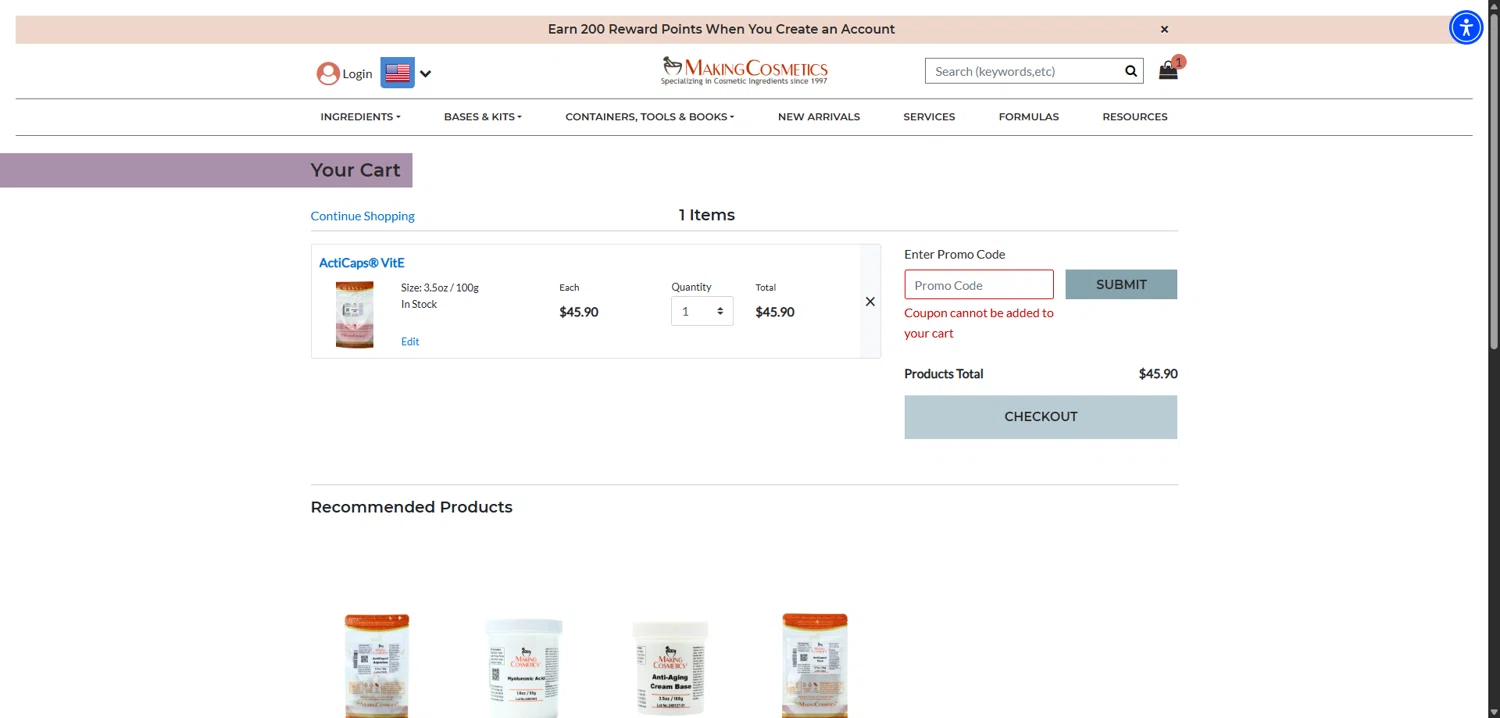Click the search magnifier icon
1500x718 pixels.
tap(1131, 71)
